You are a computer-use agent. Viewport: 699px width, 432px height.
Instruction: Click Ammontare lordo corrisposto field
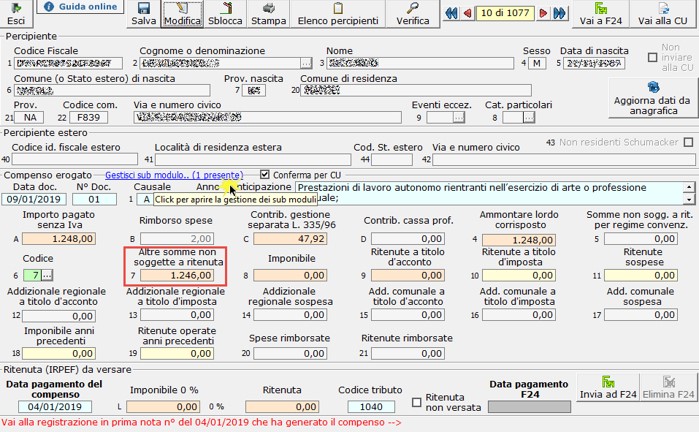pyautogui.click(x=519, y=240)
